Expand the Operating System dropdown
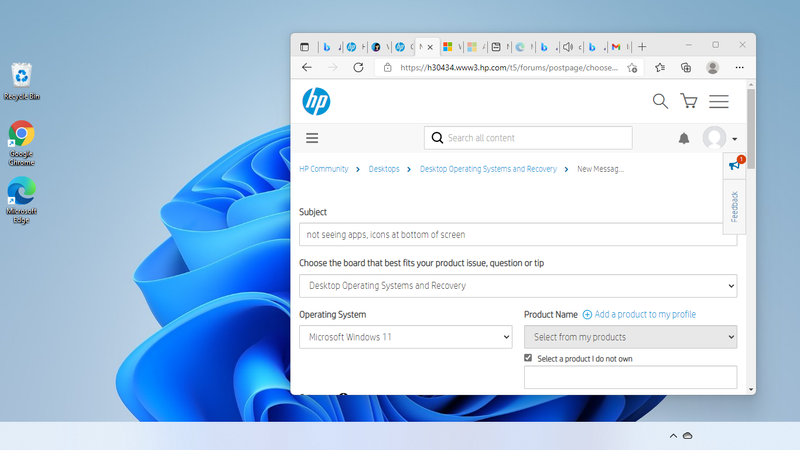Viewport: 800px width, 450px height. click(405, 337)
